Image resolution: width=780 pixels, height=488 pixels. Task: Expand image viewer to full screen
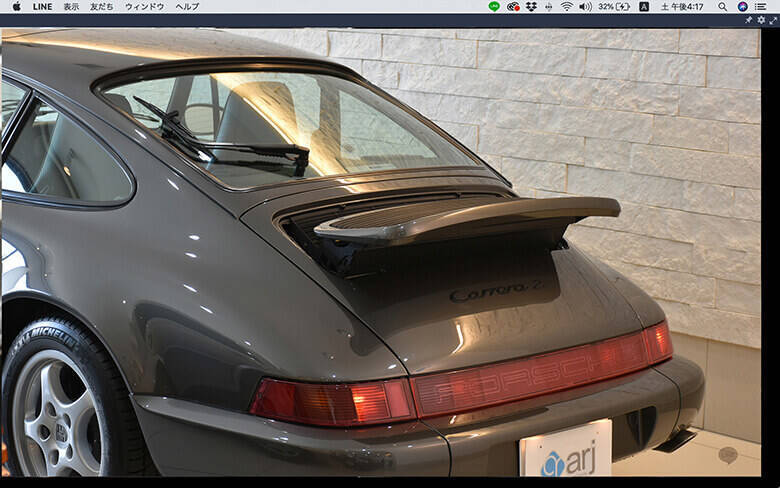coord(773,20)
